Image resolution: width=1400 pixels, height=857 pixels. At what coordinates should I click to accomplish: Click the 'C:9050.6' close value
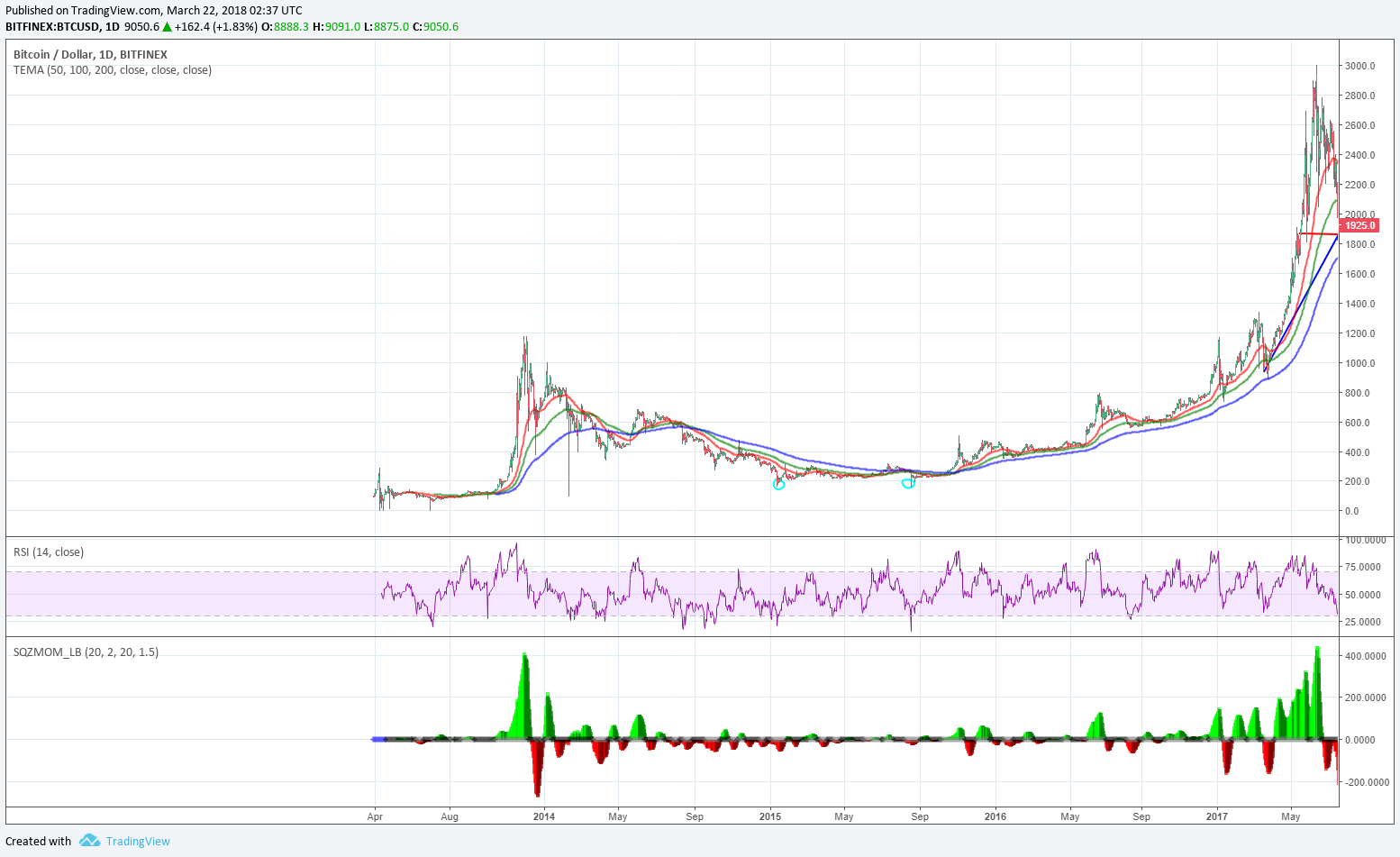pyautogui.click(x=436, y=26)
